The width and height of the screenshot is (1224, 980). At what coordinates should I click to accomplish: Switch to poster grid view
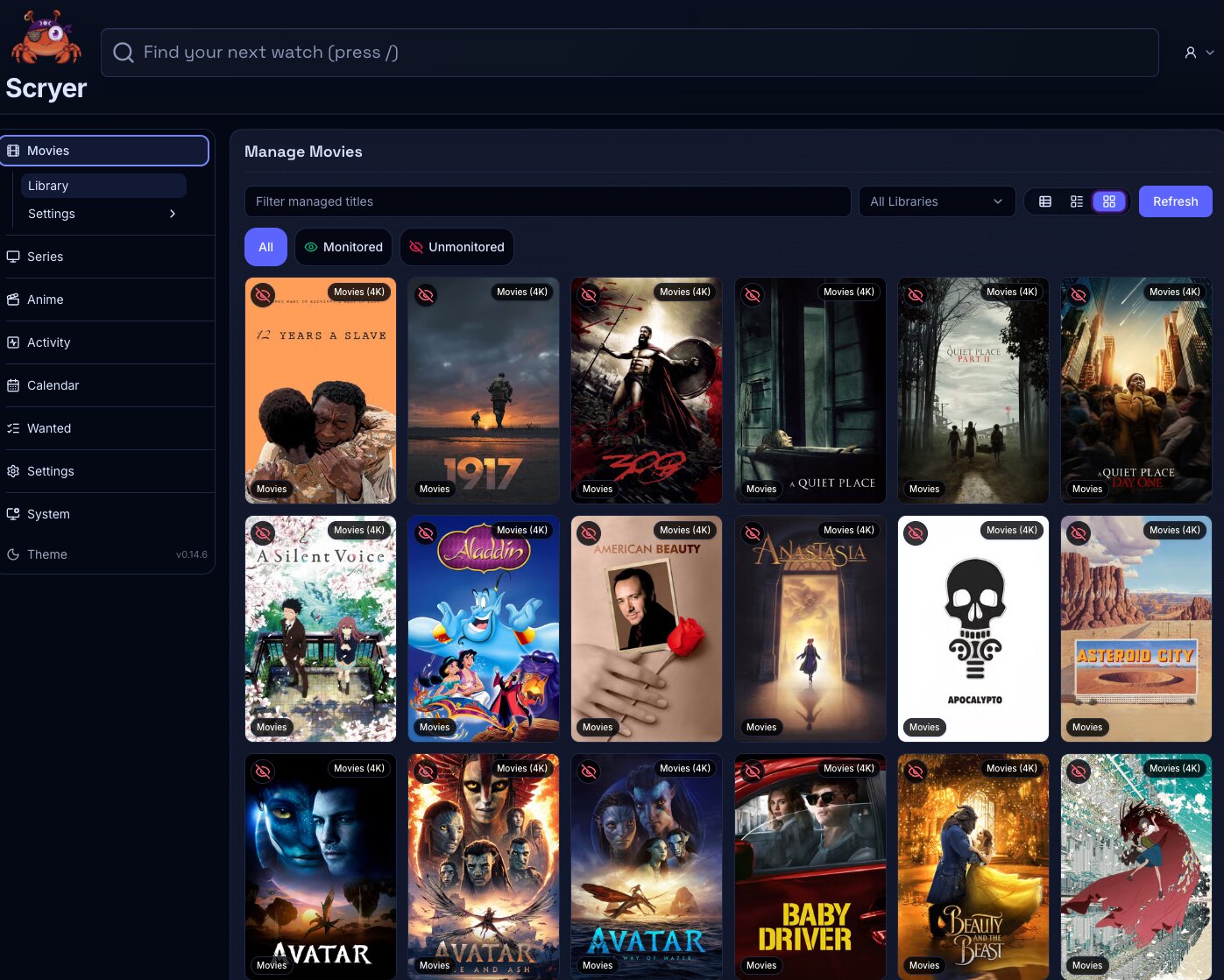coord(1109,201)
